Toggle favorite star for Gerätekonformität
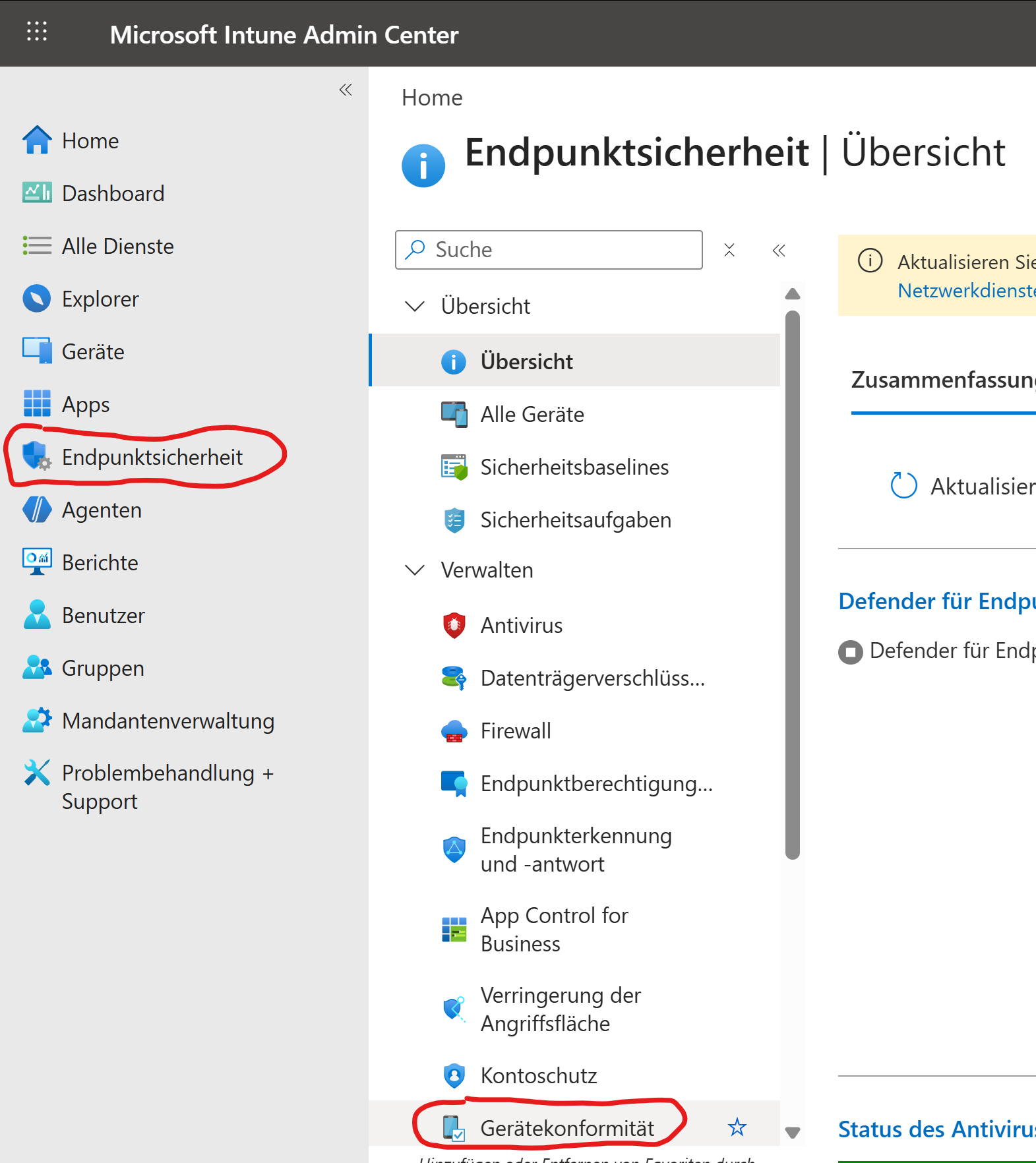 pos(737,1127)
